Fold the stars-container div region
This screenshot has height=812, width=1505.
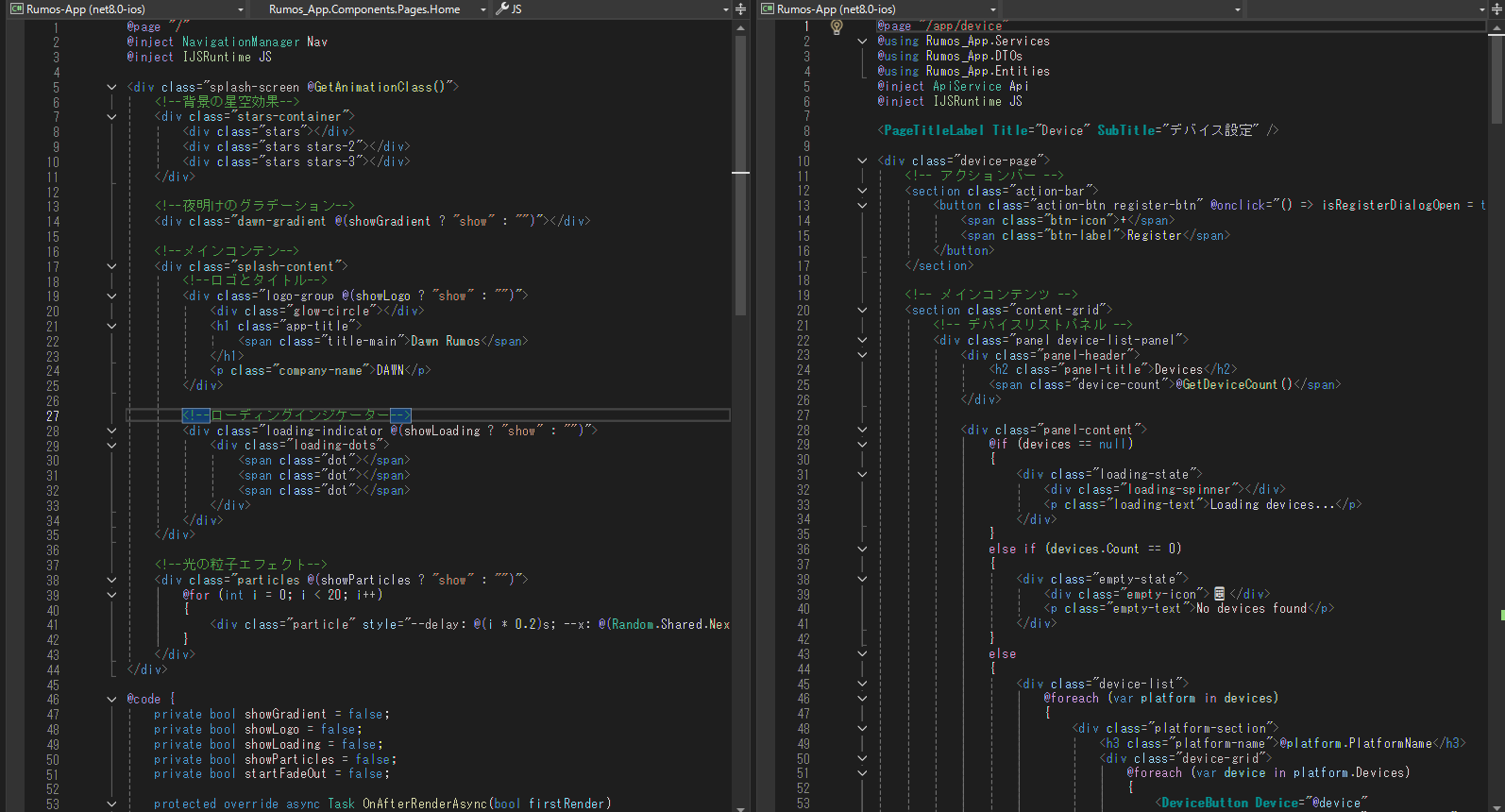111,117
